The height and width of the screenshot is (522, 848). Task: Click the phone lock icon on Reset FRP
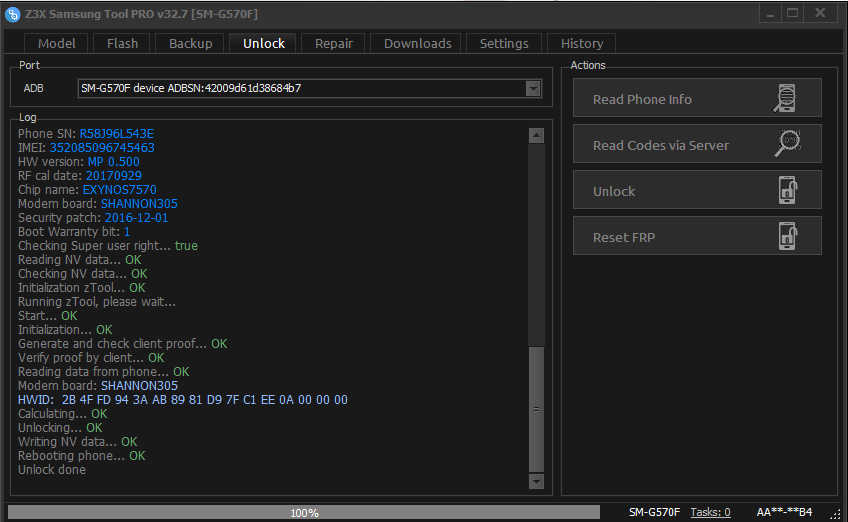click(788, 236)
